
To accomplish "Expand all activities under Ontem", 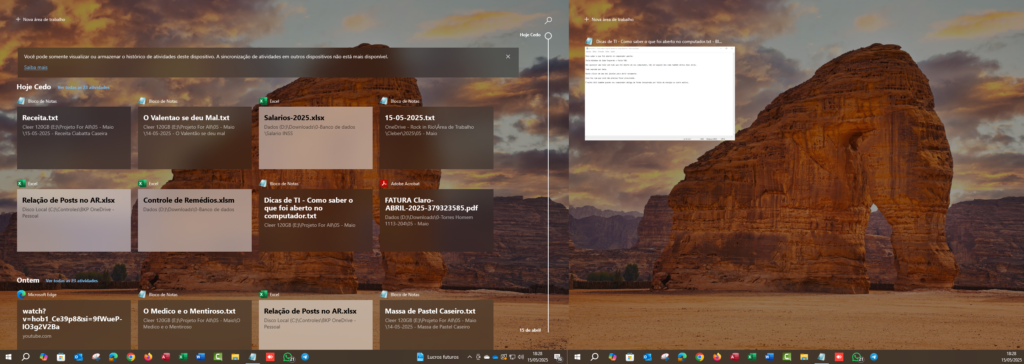I will tap(72, 280).
